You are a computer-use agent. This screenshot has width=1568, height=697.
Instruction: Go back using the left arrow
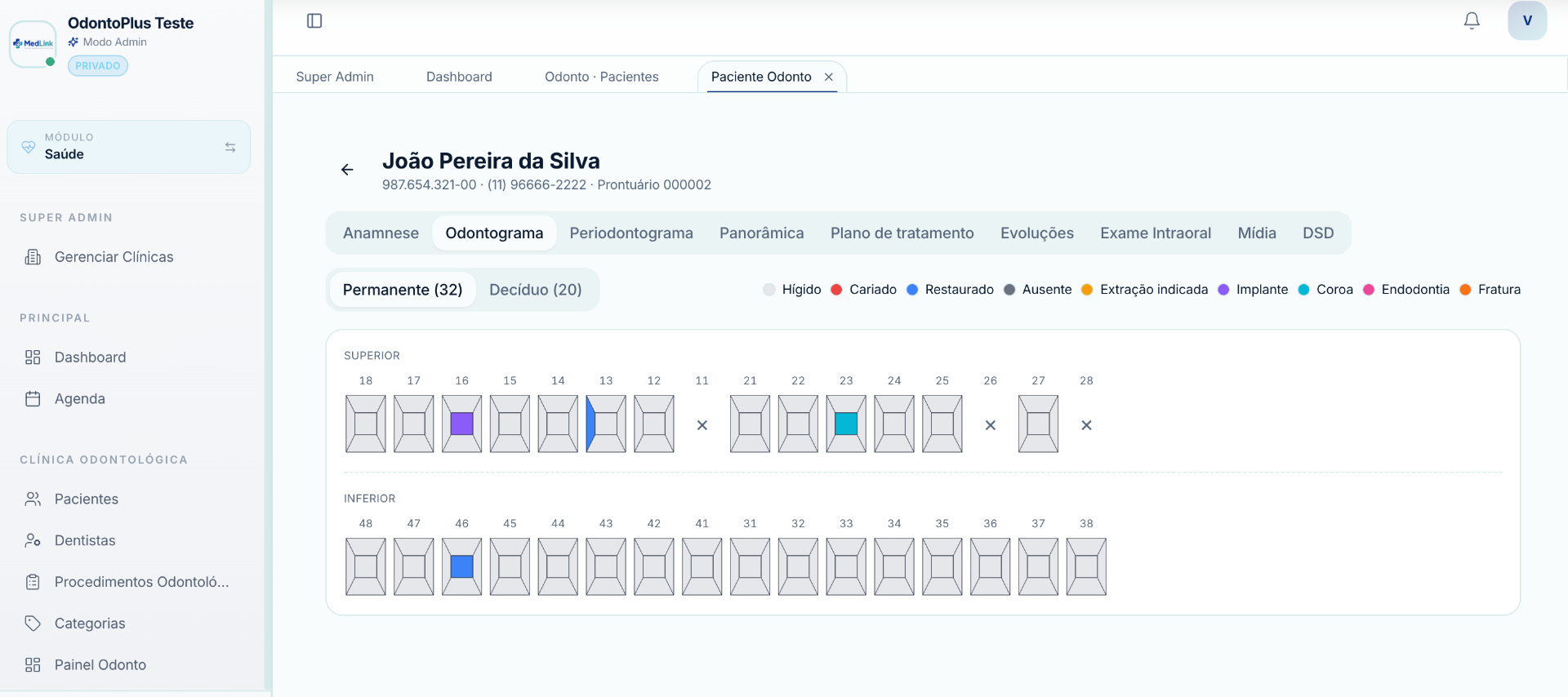pos(347,170)
